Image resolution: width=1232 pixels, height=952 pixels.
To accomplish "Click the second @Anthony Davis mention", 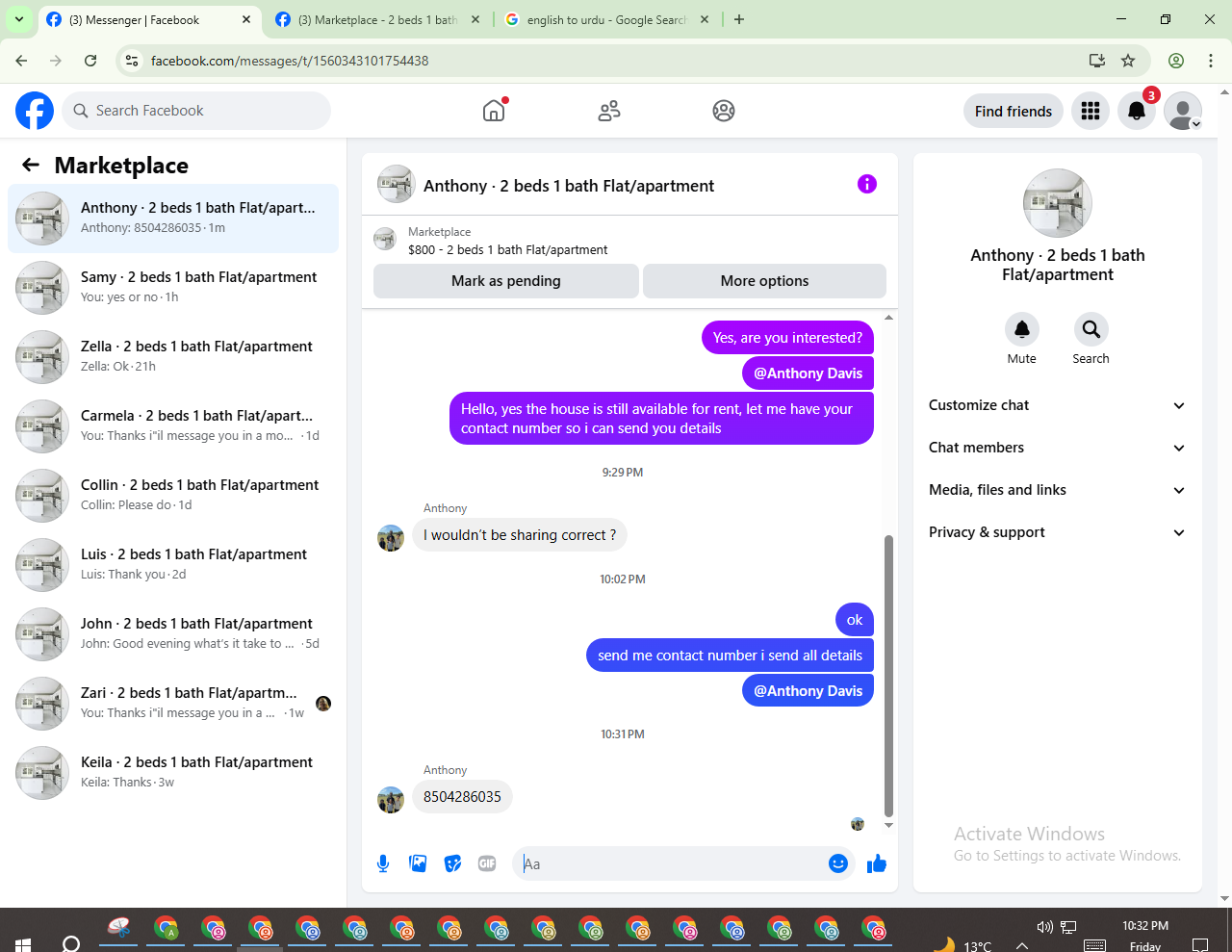I will pos(808,691).
